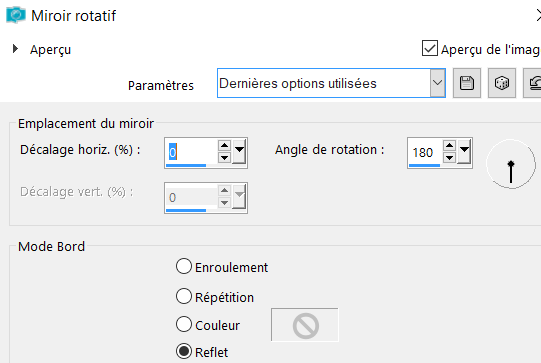
Task: Increase Angle de rotation with up arrow
Action: coord(449,146)
